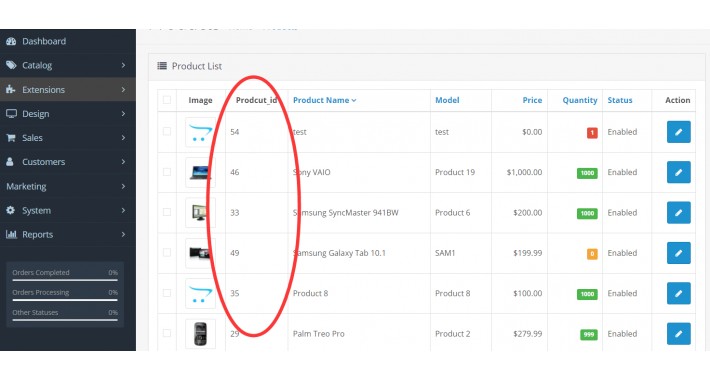Expand the Catalog menu chevron
This screenshot has height=380, width=710.
tap(123, 65)
